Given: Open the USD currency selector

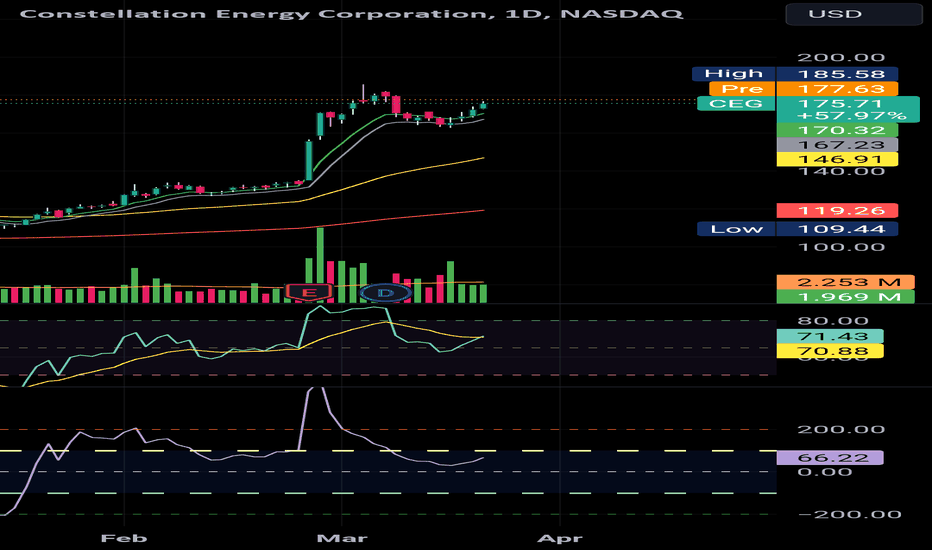Looking at the screenshot, I should (x=854, y=14).
